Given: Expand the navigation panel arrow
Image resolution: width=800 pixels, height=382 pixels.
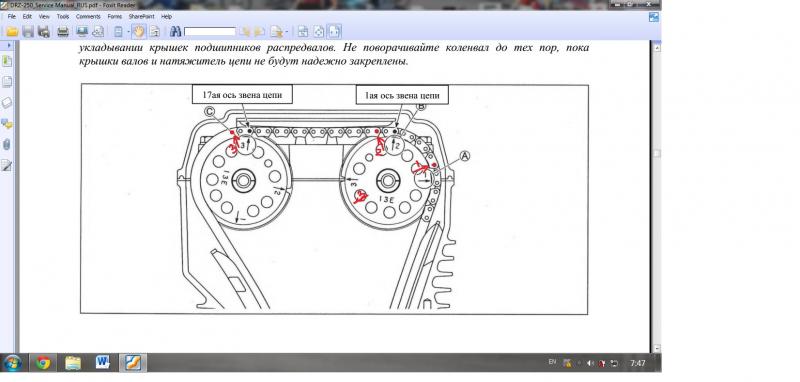Looking at the screenshot, I should pyautogui.click(x=9, y=45).
